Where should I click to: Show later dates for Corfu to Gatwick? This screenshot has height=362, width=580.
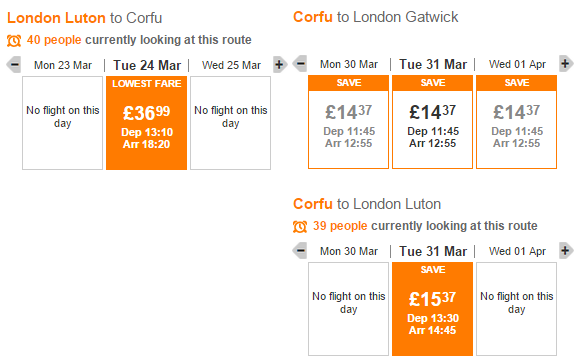click(566, 64)
